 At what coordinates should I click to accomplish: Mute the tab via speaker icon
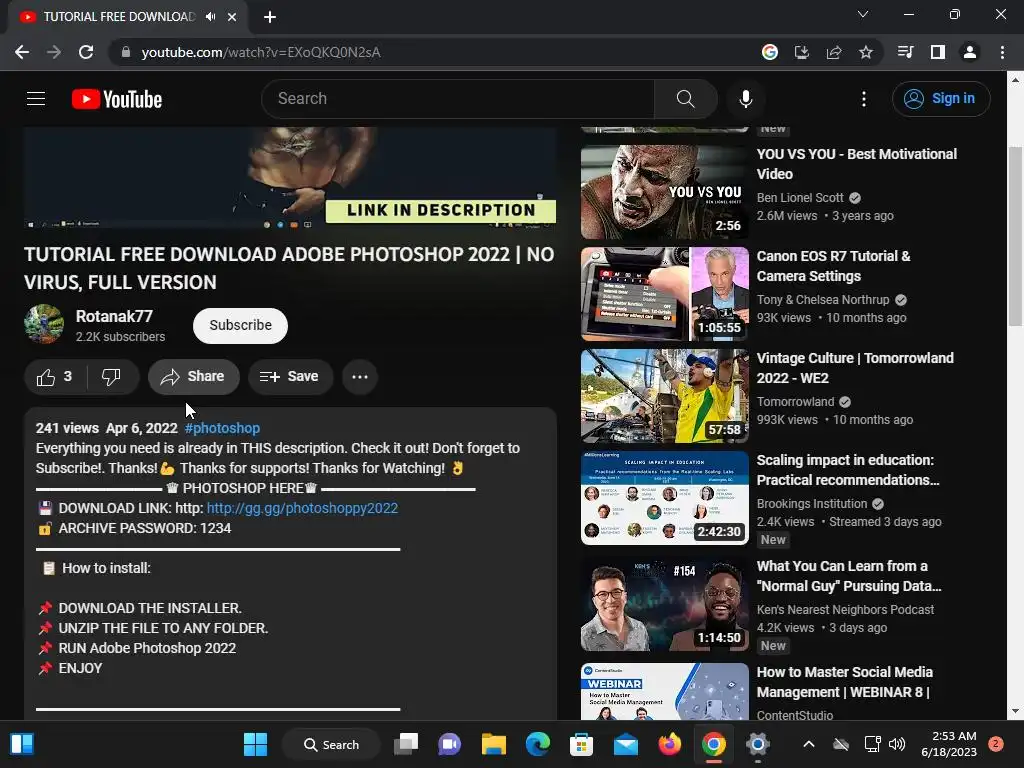(210, 17)
